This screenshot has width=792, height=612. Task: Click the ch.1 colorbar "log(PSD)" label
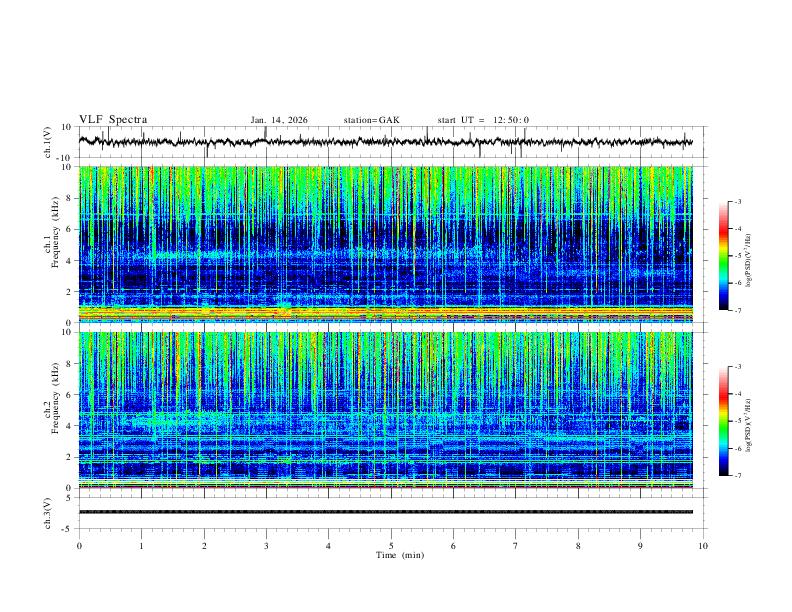pyautogui.click(x=749, y=261)
